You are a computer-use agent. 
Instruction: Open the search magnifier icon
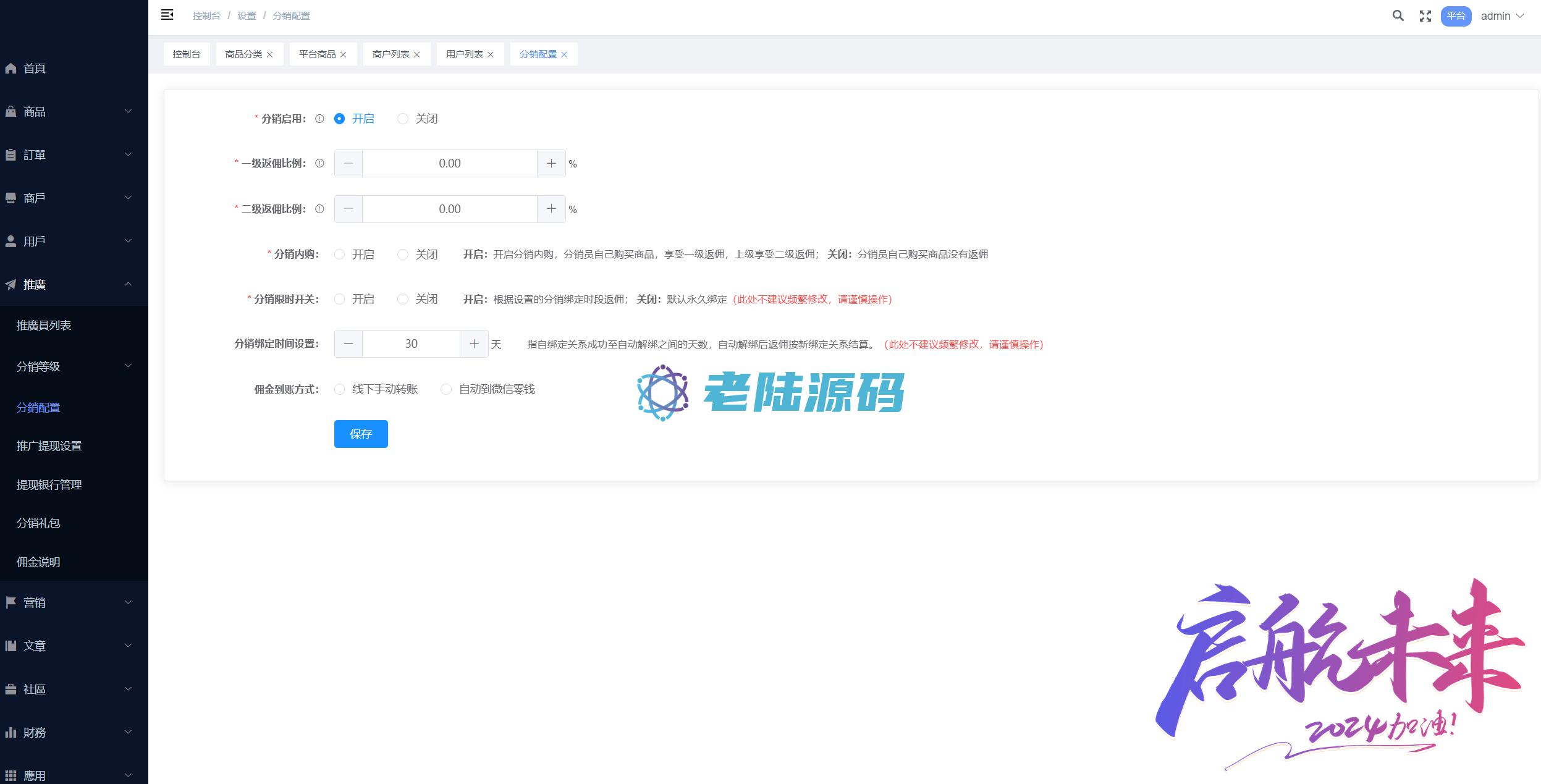coord(1398,16)
